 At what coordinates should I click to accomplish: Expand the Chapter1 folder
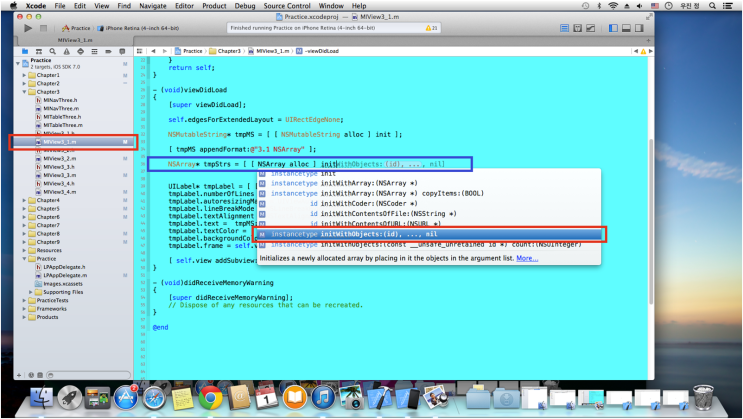25,75
